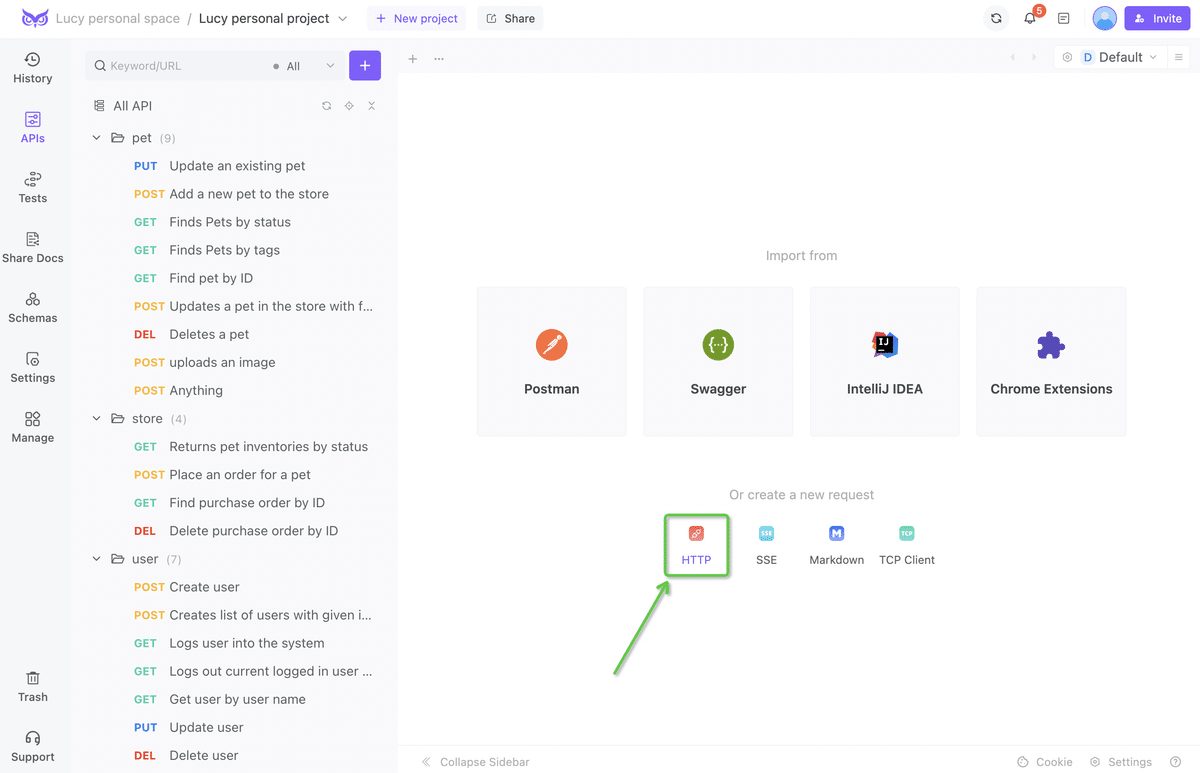
Task: Click the sync refresh icon
Action: (x=996, y=18)
